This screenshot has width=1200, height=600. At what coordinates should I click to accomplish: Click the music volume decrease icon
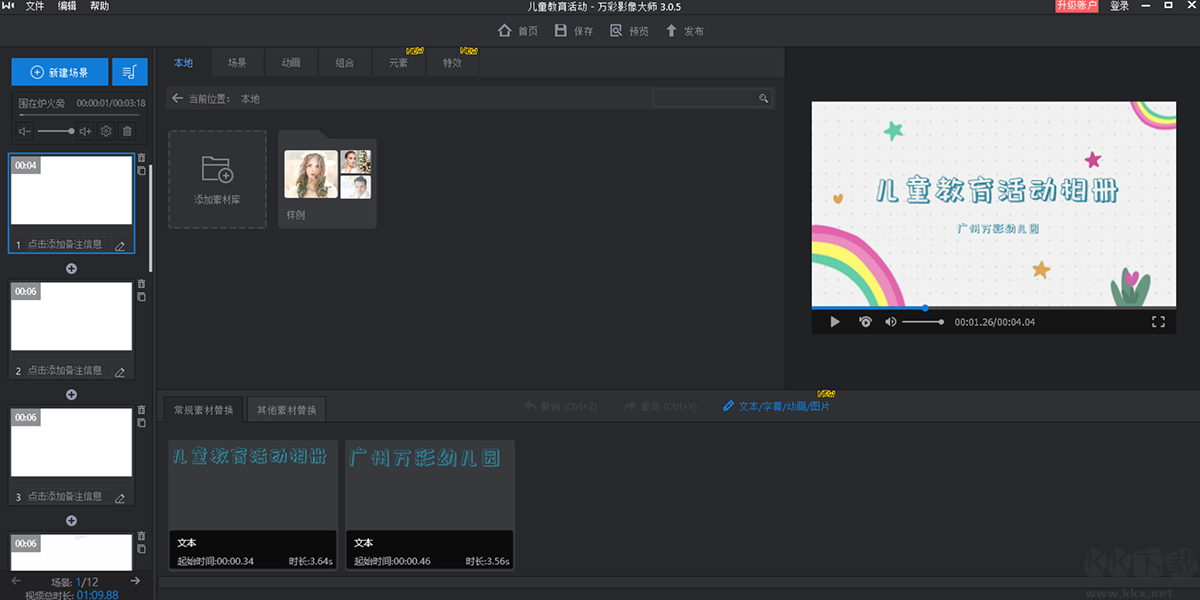tap(25, 131)
